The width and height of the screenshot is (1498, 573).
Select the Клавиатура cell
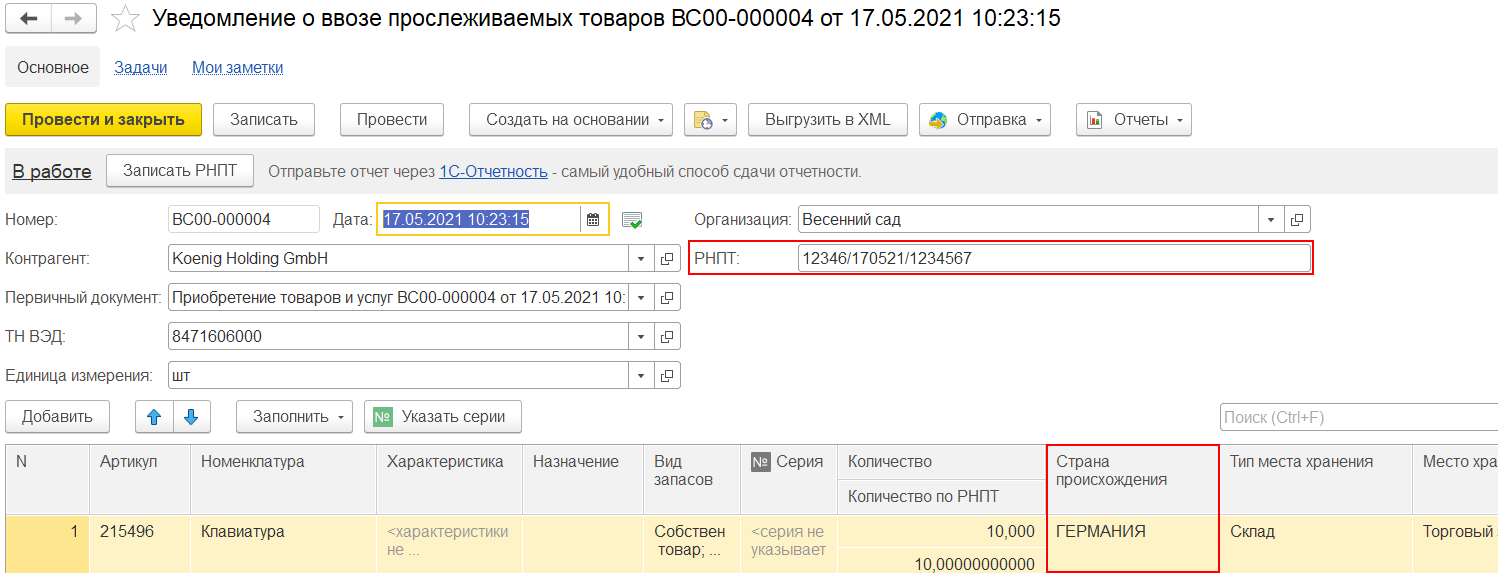283,543
